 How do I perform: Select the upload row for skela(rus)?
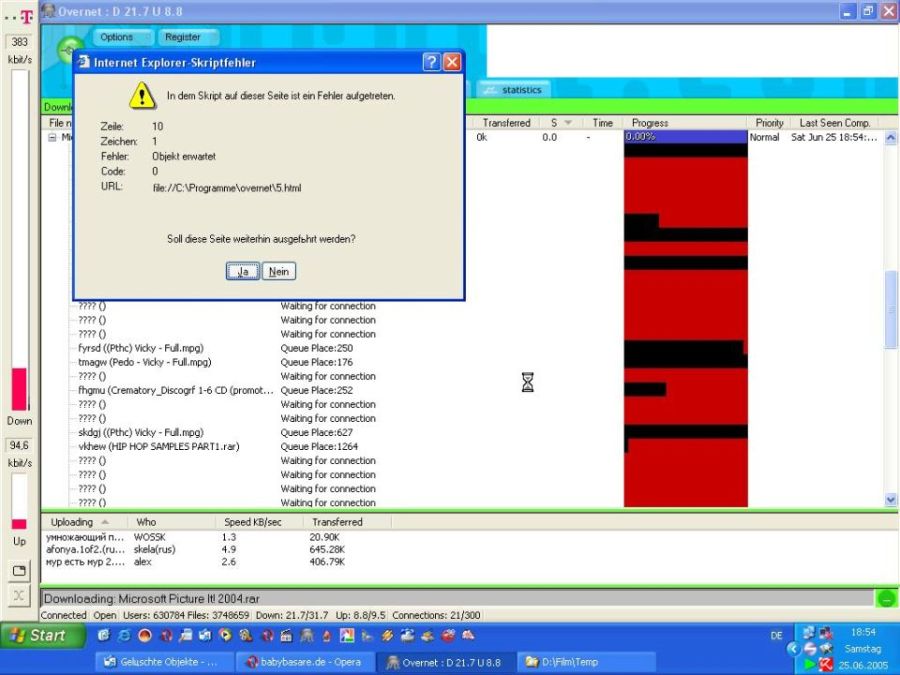point(195,549)
